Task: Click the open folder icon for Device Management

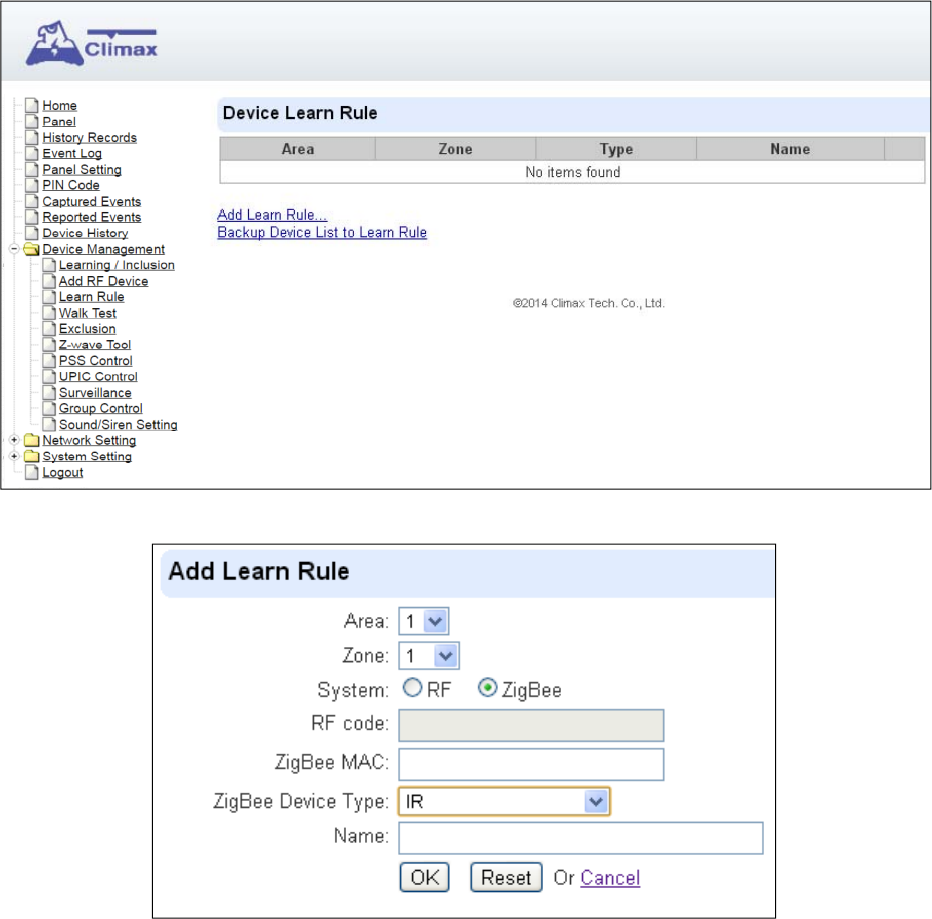Action: click(x=32, y=249)
